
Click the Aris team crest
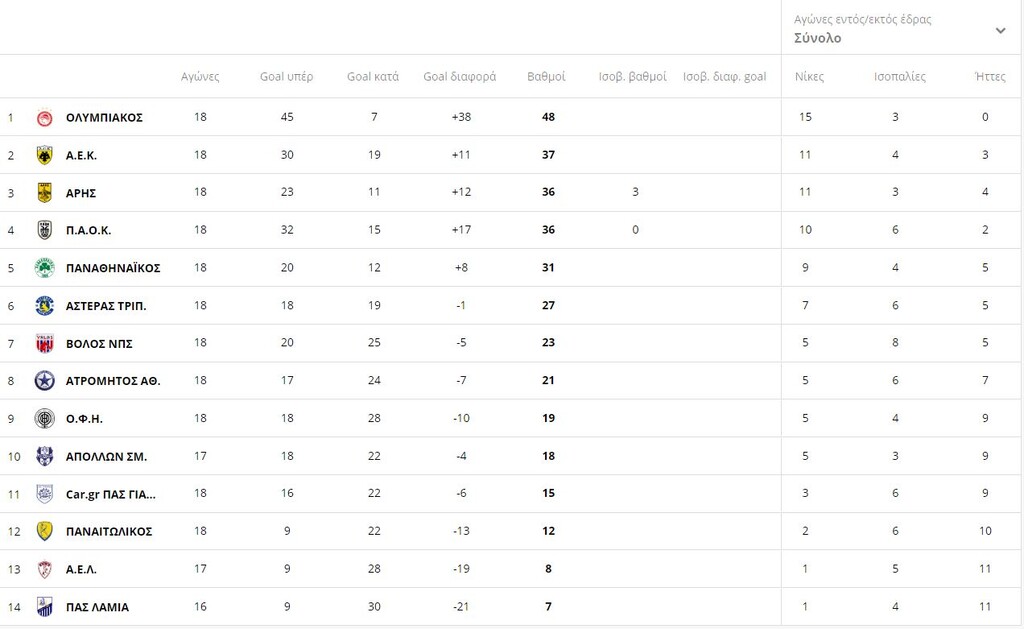click(x=44, y=193)
